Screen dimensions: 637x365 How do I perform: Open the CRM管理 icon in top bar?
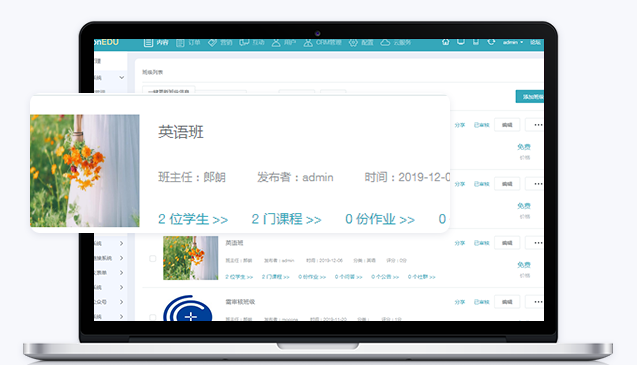pos(308,42)
